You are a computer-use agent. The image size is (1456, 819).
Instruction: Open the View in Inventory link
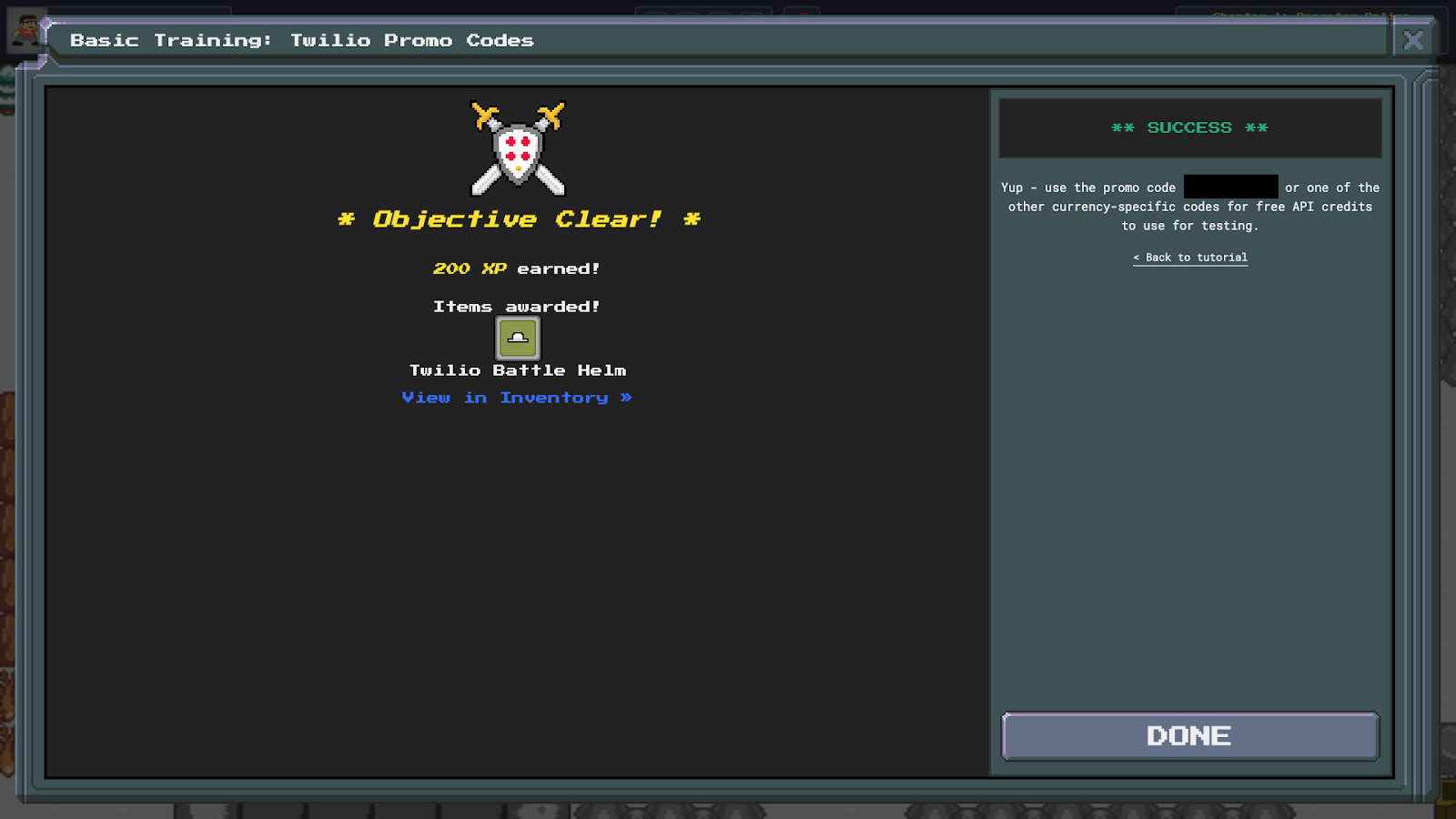pyautogui.click(x=517, y=398)
